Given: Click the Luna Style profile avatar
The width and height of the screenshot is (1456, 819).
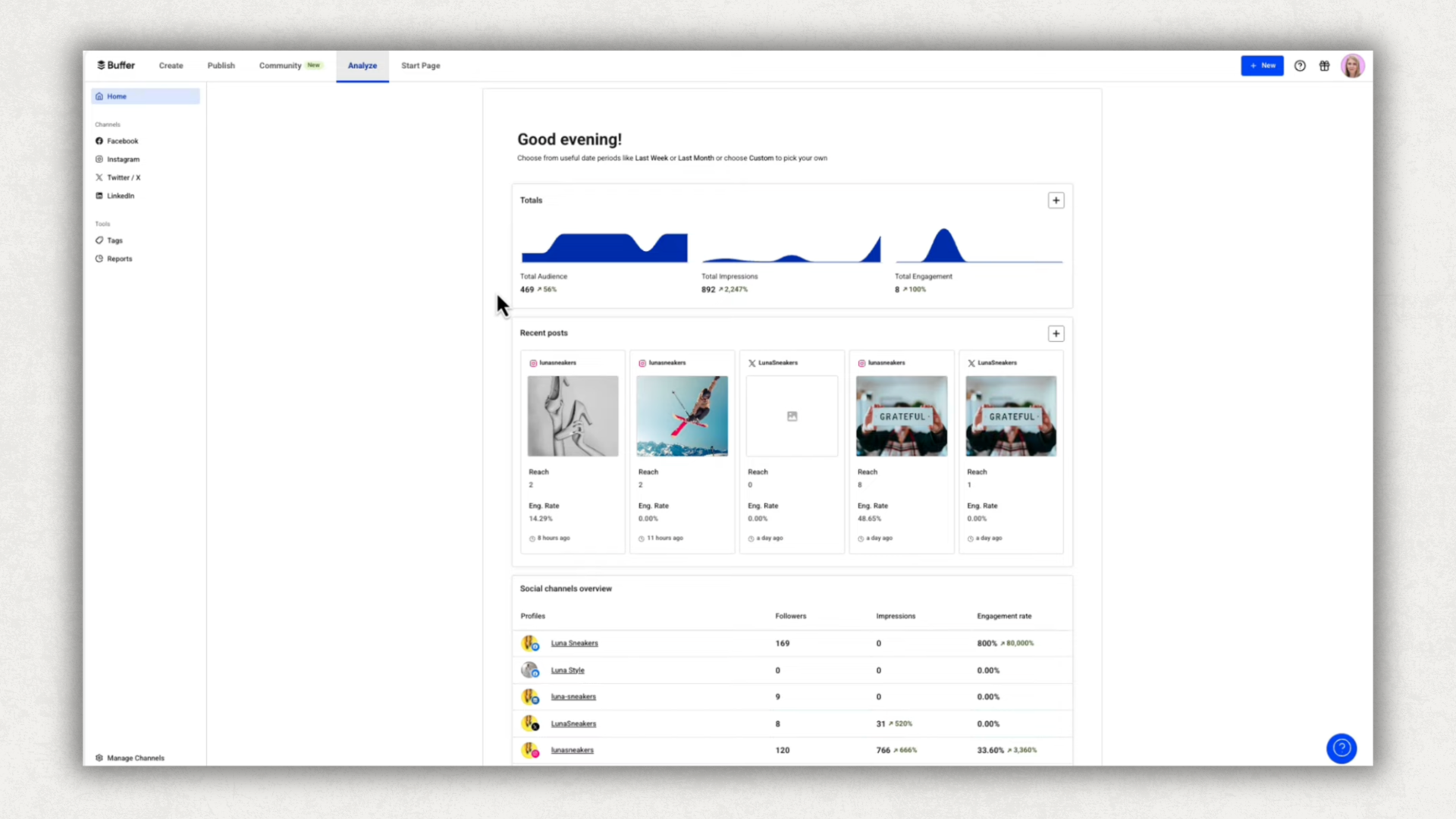Looking at the screenshot, I should coord(530,670).
